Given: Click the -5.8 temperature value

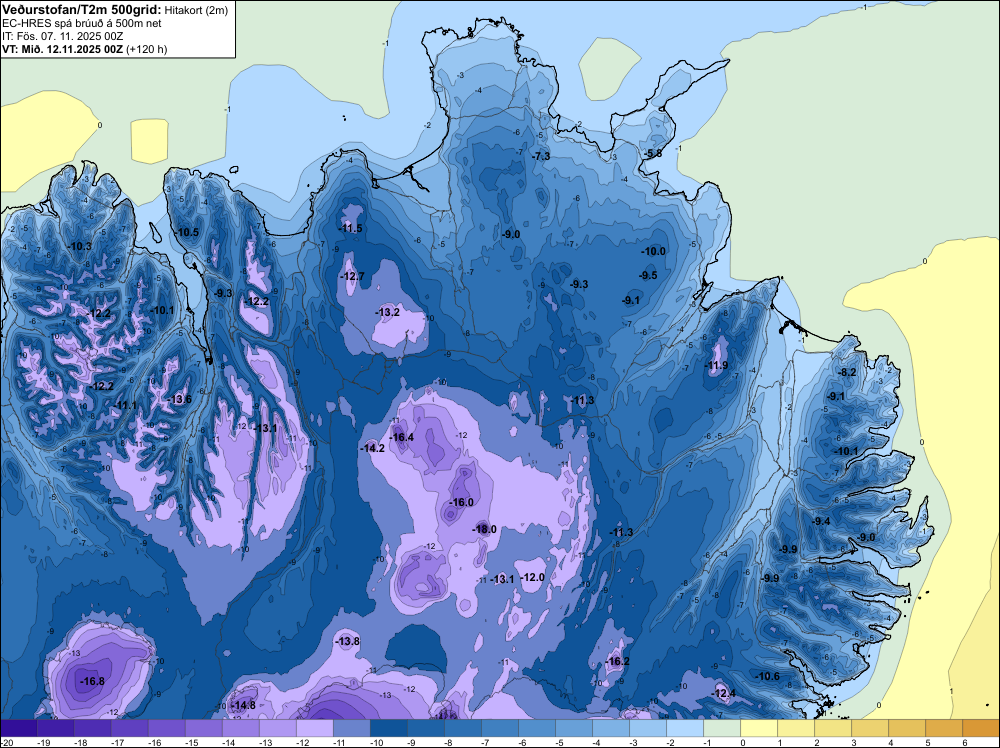Looking at the screenshot, I should coord(652,154).
